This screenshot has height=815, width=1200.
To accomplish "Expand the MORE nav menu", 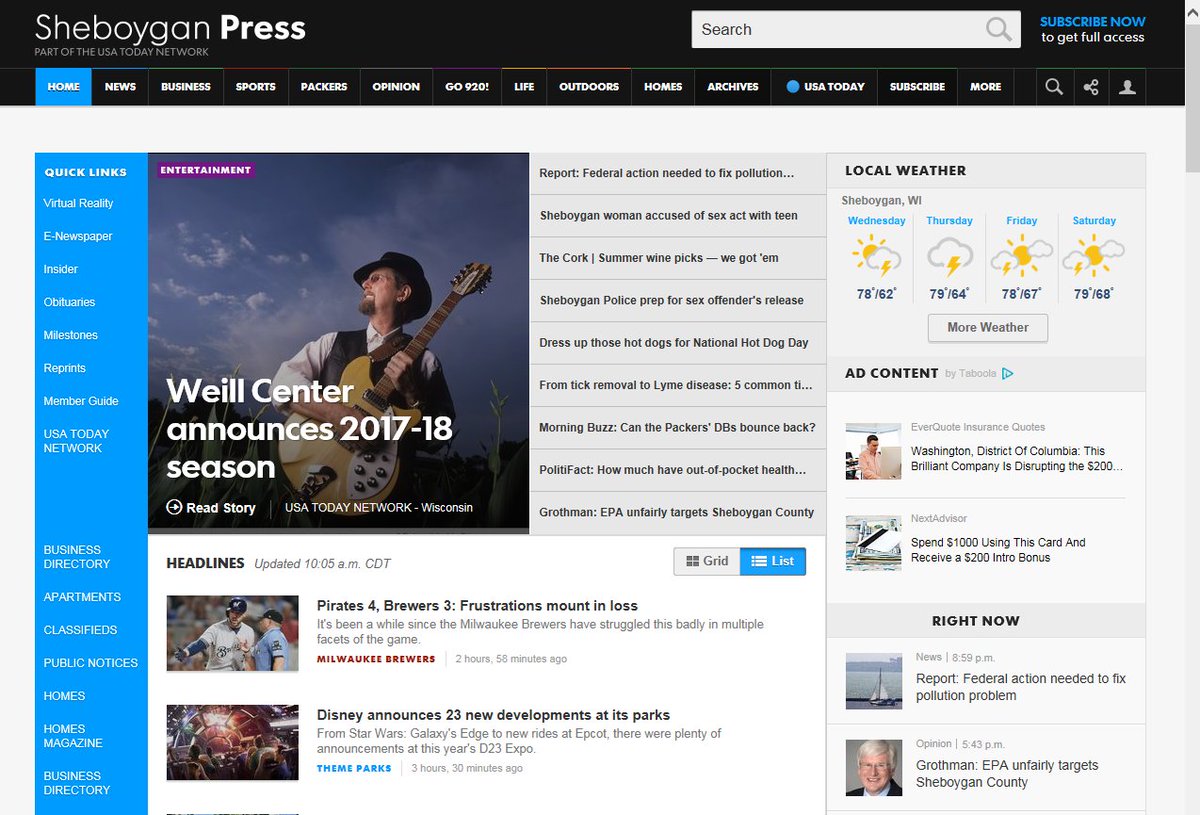I will pyautogui.click(x=985, y=87).
